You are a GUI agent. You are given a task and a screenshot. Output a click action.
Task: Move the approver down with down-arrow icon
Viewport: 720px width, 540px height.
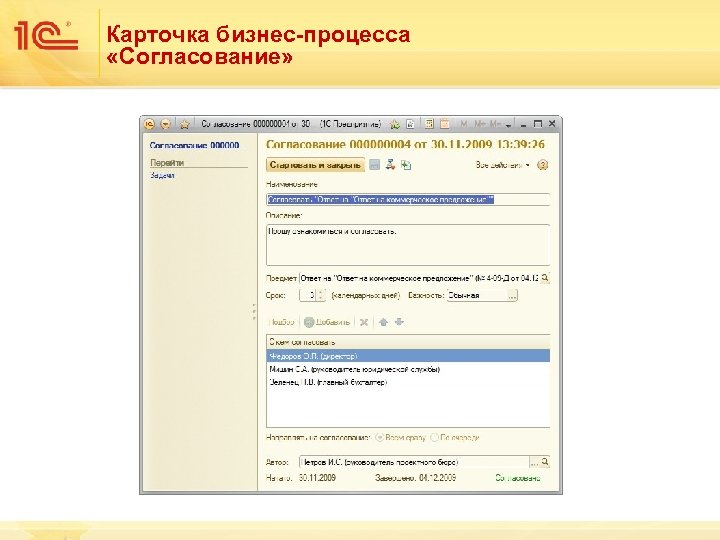(x=399, y=322)
